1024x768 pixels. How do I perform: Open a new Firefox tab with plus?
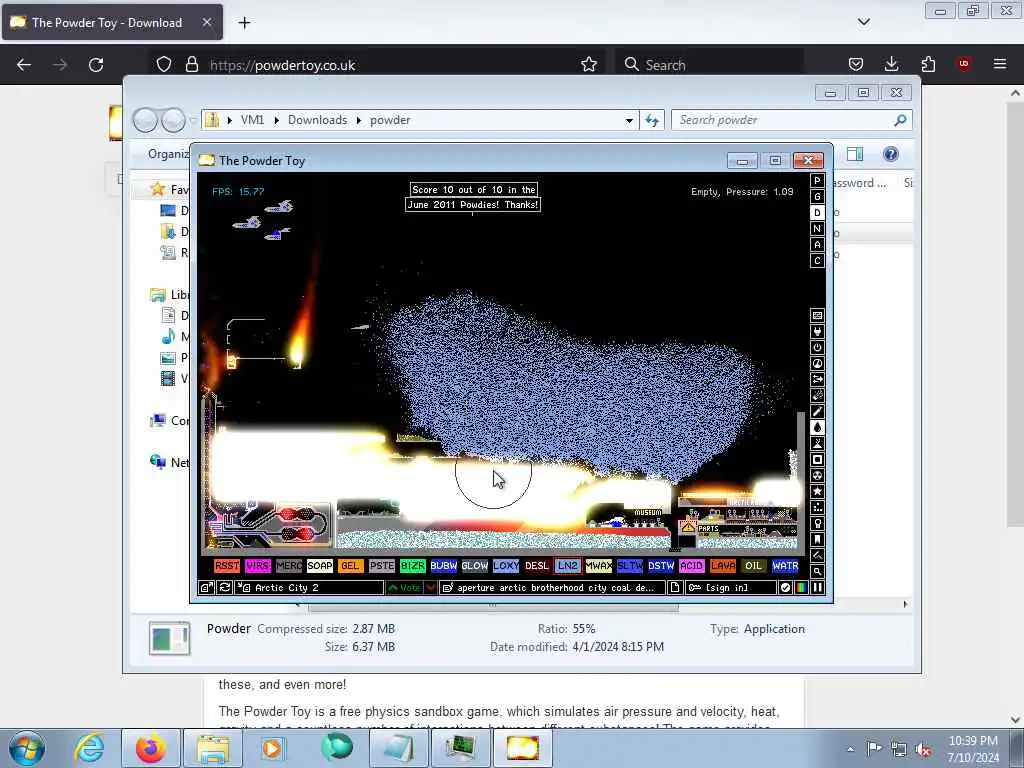(244, 23)
